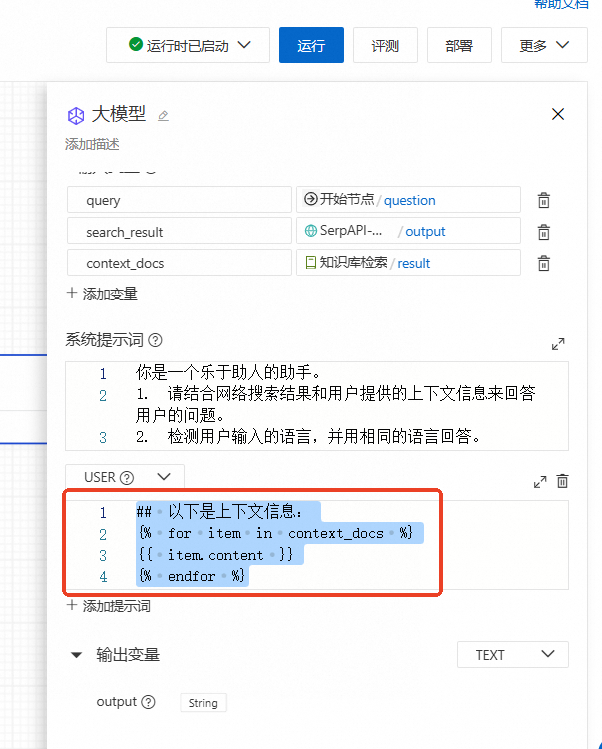Expand the system prompt editor fullscreen
Screen dimensions: 602x749
pos(558,344)
